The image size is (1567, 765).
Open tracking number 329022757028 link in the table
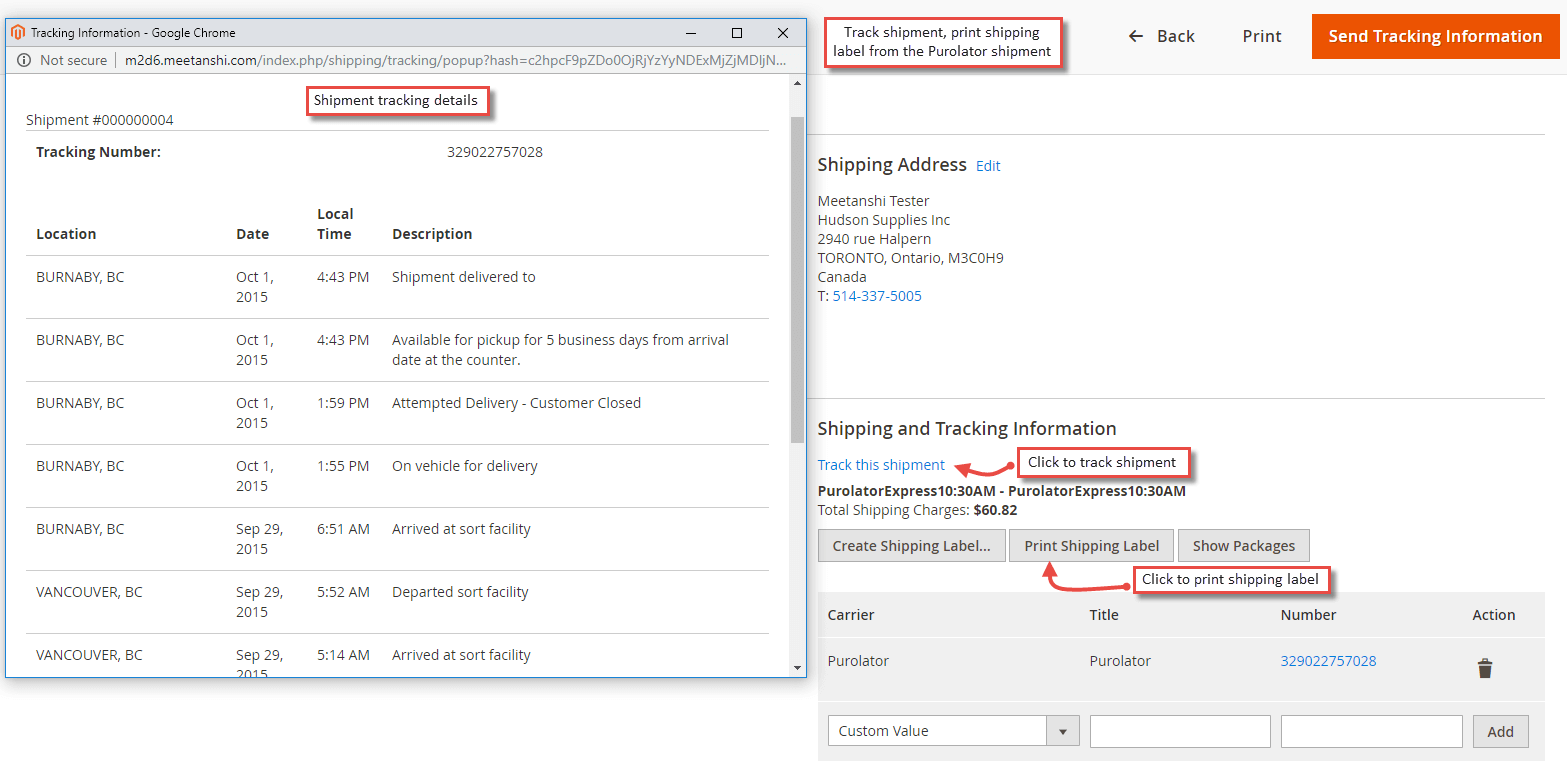[x=1328, y=661]
